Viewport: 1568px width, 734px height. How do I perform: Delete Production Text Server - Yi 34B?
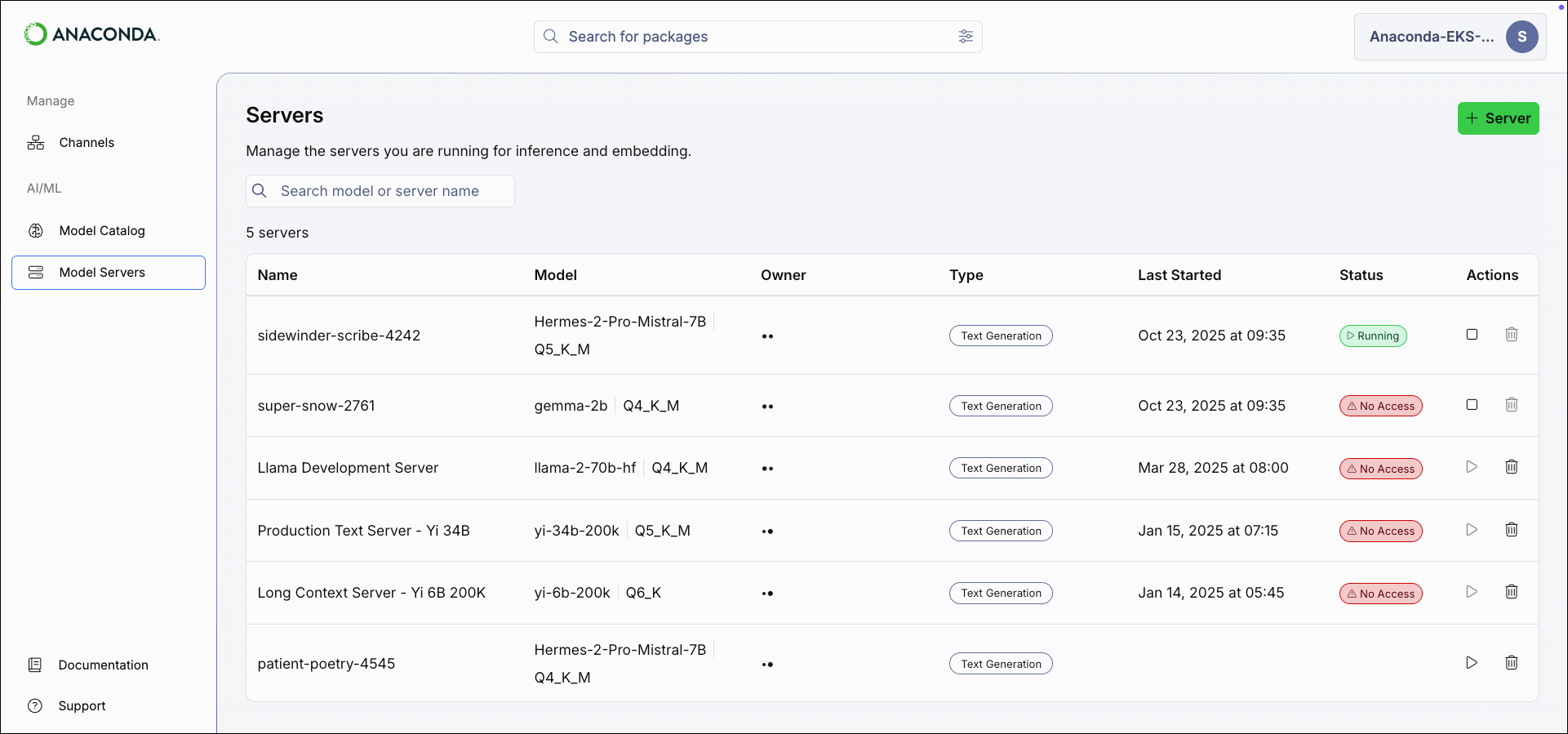[x=1512, y=530]
